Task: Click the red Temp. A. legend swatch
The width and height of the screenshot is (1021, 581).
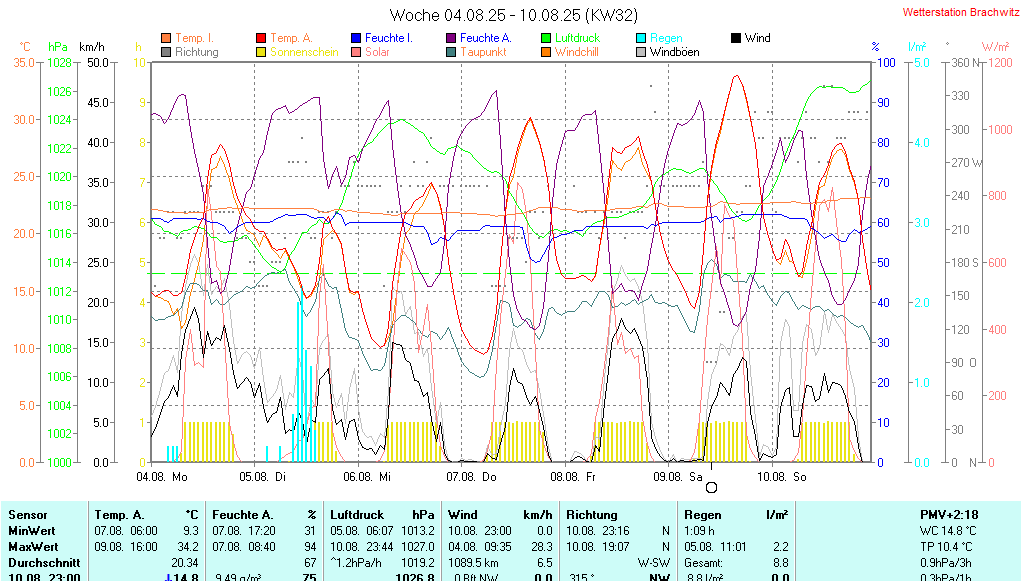Action: click(x=261, y=38)
